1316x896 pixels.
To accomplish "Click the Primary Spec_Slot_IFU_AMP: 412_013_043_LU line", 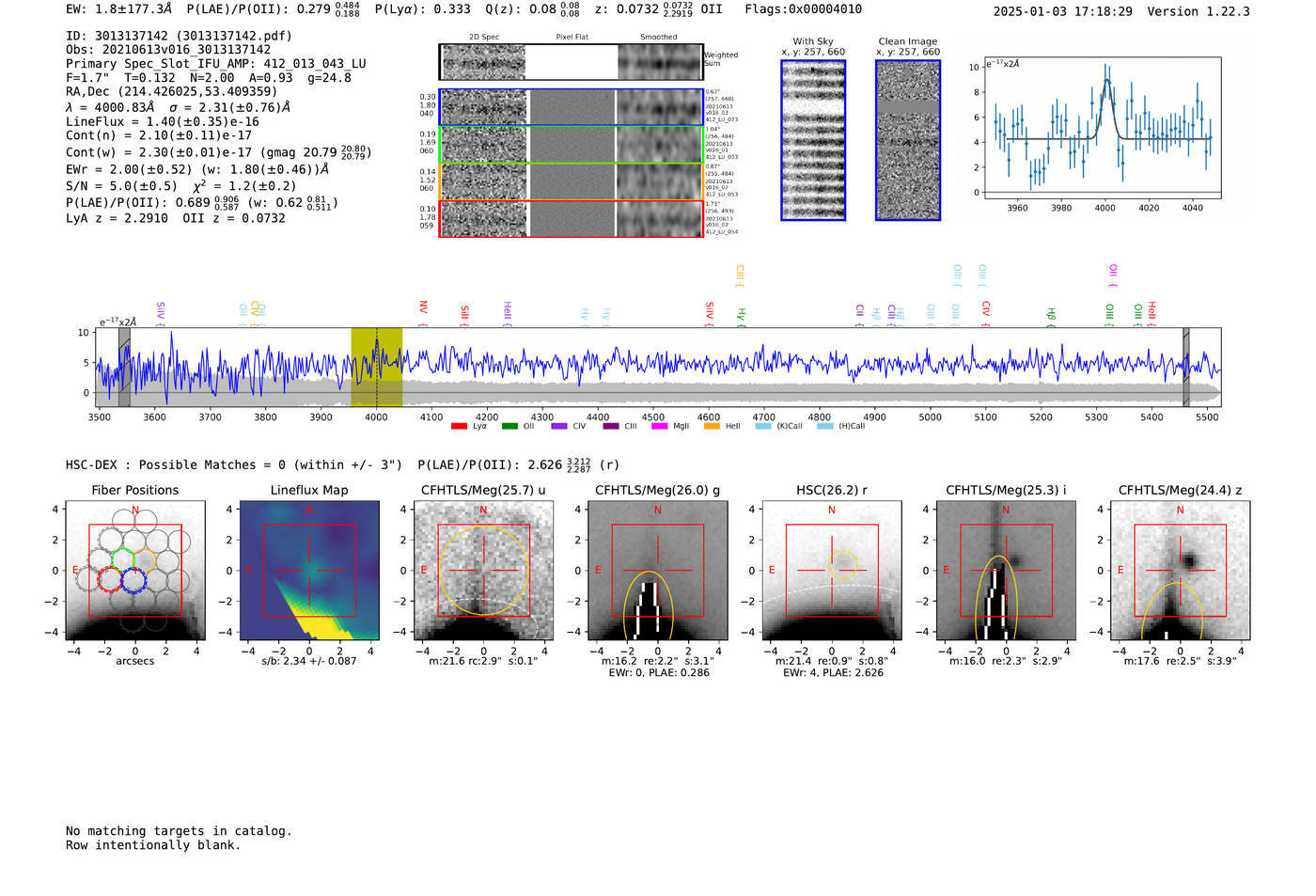I will click(x=216, y=64).
